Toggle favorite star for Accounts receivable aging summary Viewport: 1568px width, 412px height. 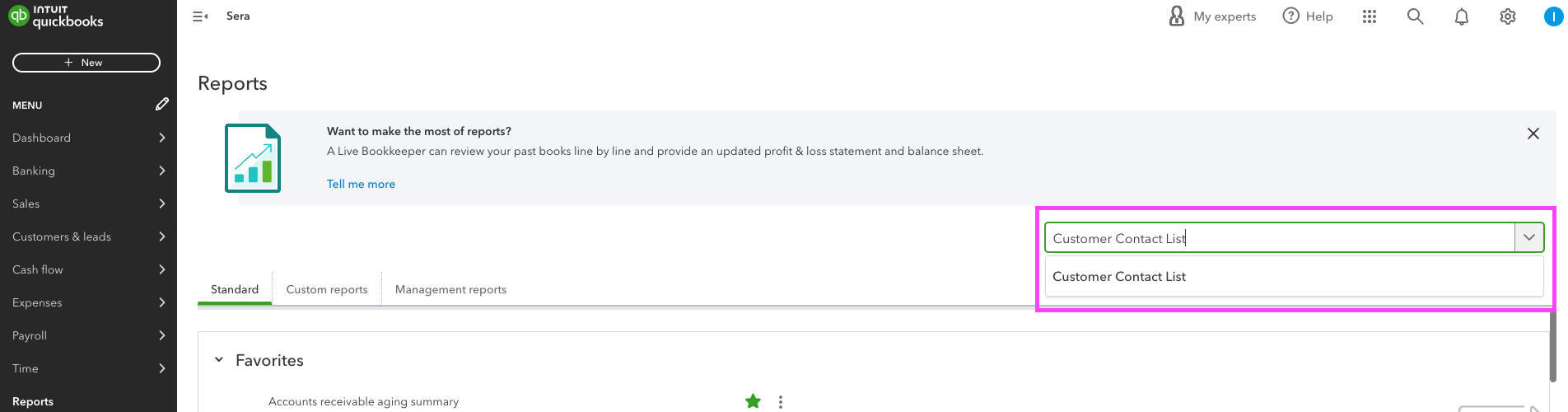tap(753, 401)
